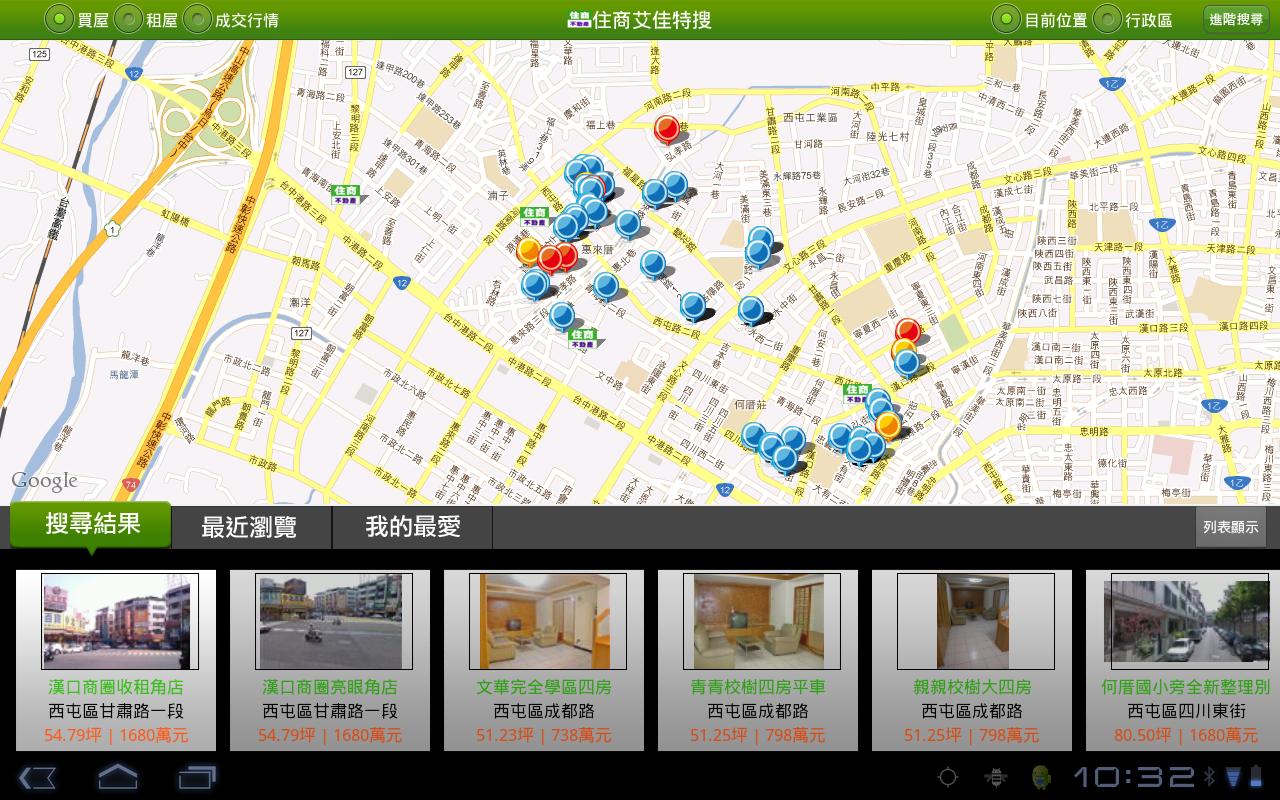Viewport: 1280px width, 800px height.
Task: Tap the USB debugging bug icon
Action: tap(995, 777)
